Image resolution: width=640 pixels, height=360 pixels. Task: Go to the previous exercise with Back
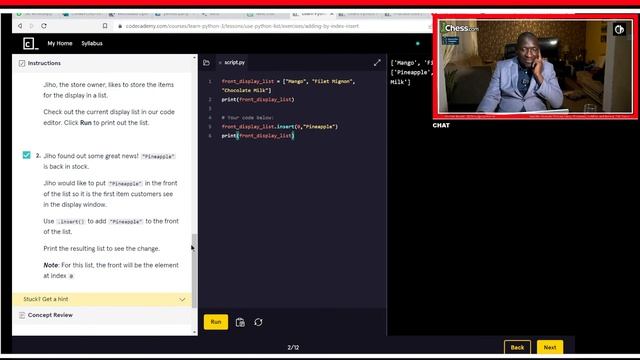point(517,347)
